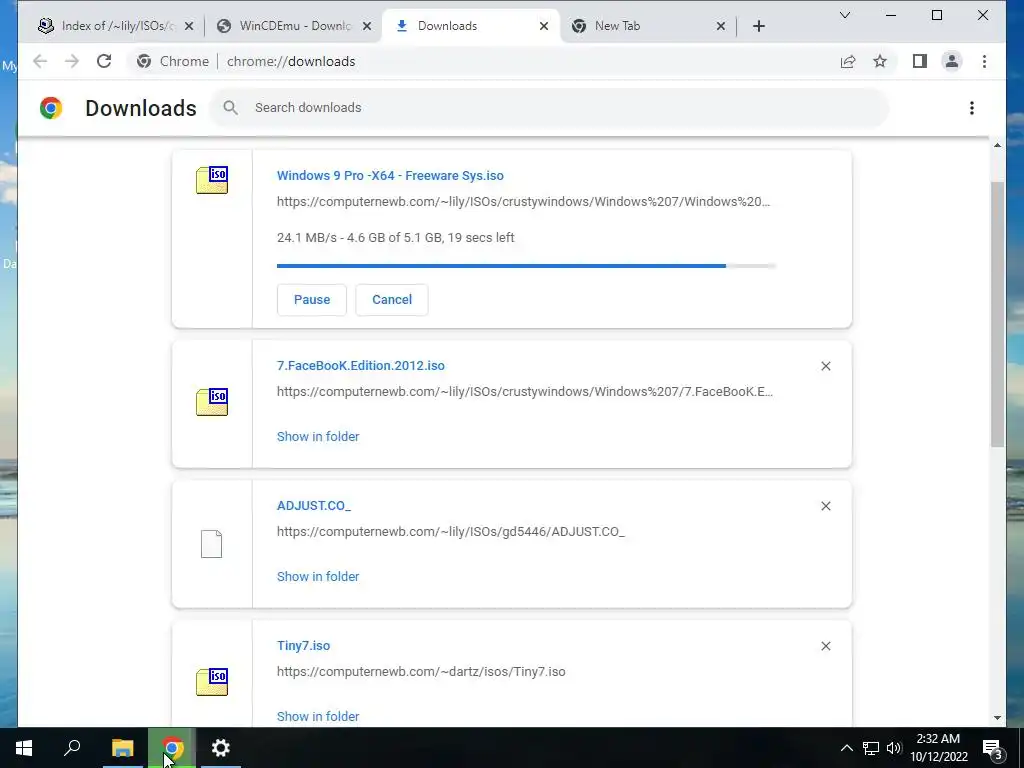Open Windows 9 Pro -X64 file link
The image size is (1024, 768).
pyautogui.click(x=390, y=176)
